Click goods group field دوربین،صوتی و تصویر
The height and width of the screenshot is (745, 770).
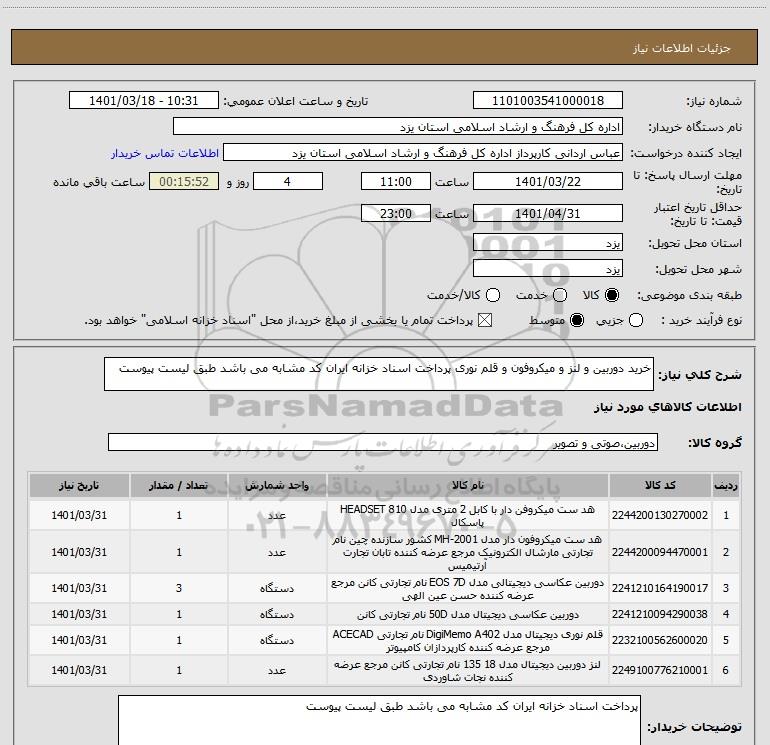[383, 442]
